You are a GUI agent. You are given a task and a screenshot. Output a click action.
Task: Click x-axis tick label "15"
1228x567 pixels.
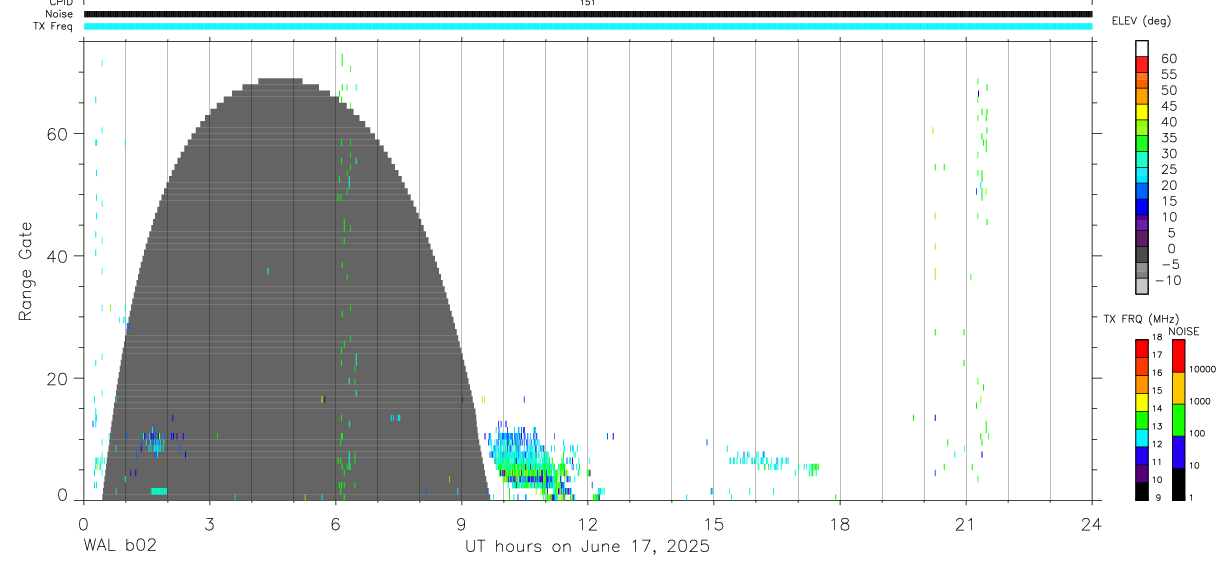point(713,523)
